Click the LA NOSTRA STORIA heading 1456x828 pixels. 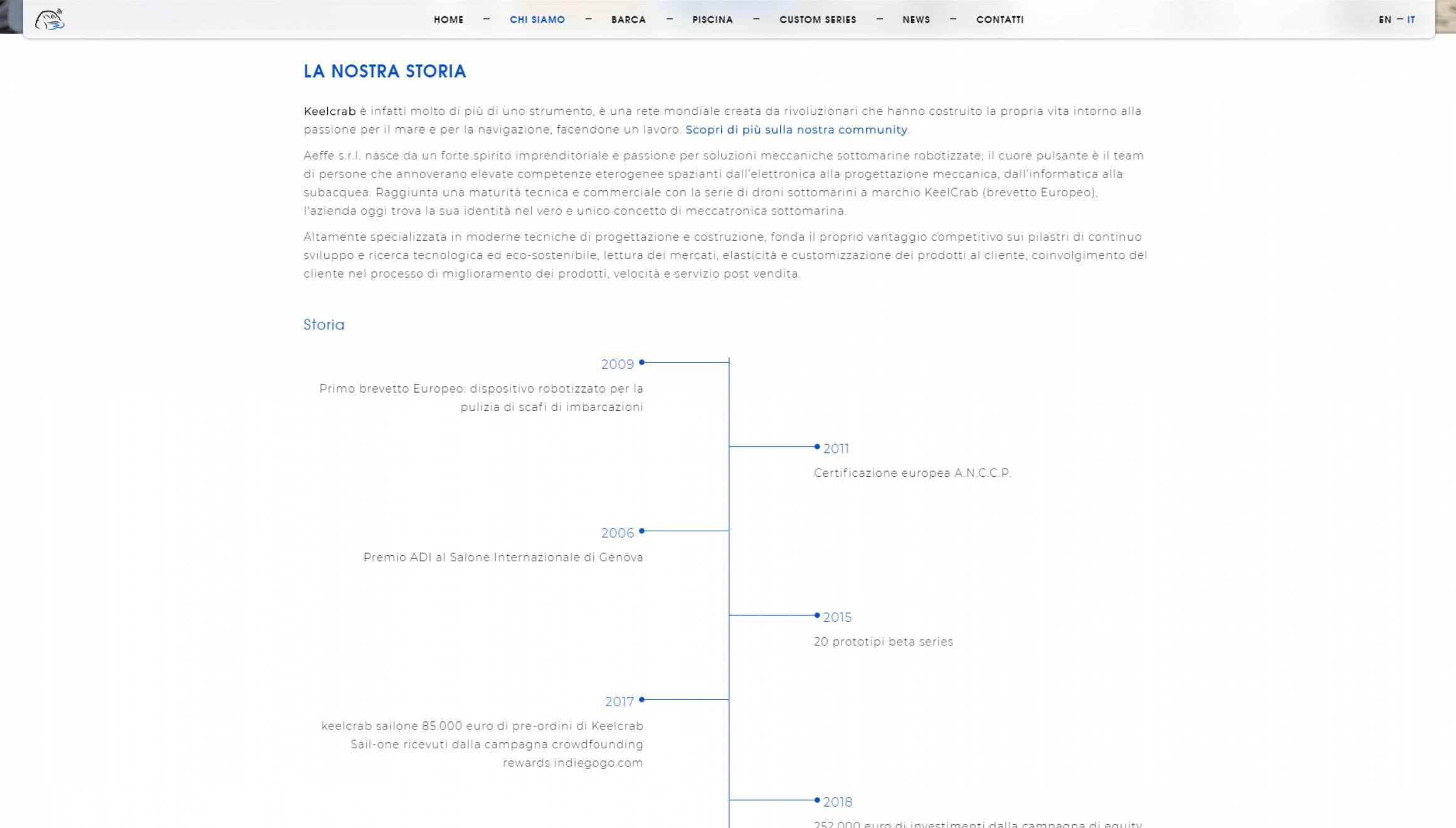[385, 71]
